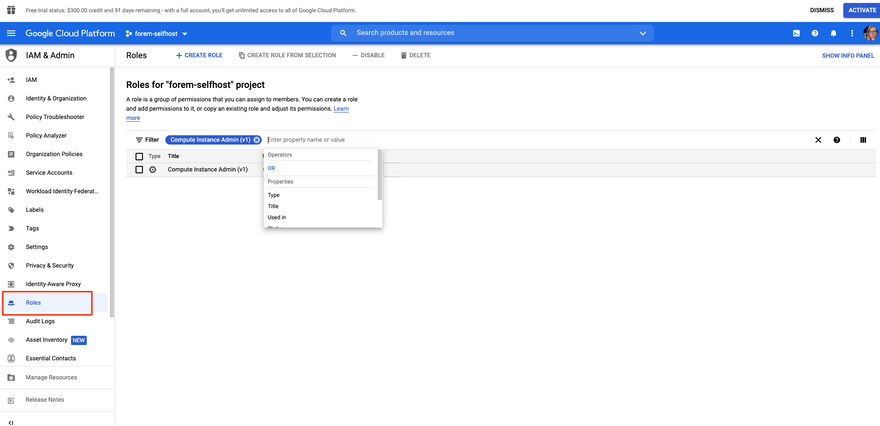Open the user account avatar
The image size is (880, 426).
point(870,33)
